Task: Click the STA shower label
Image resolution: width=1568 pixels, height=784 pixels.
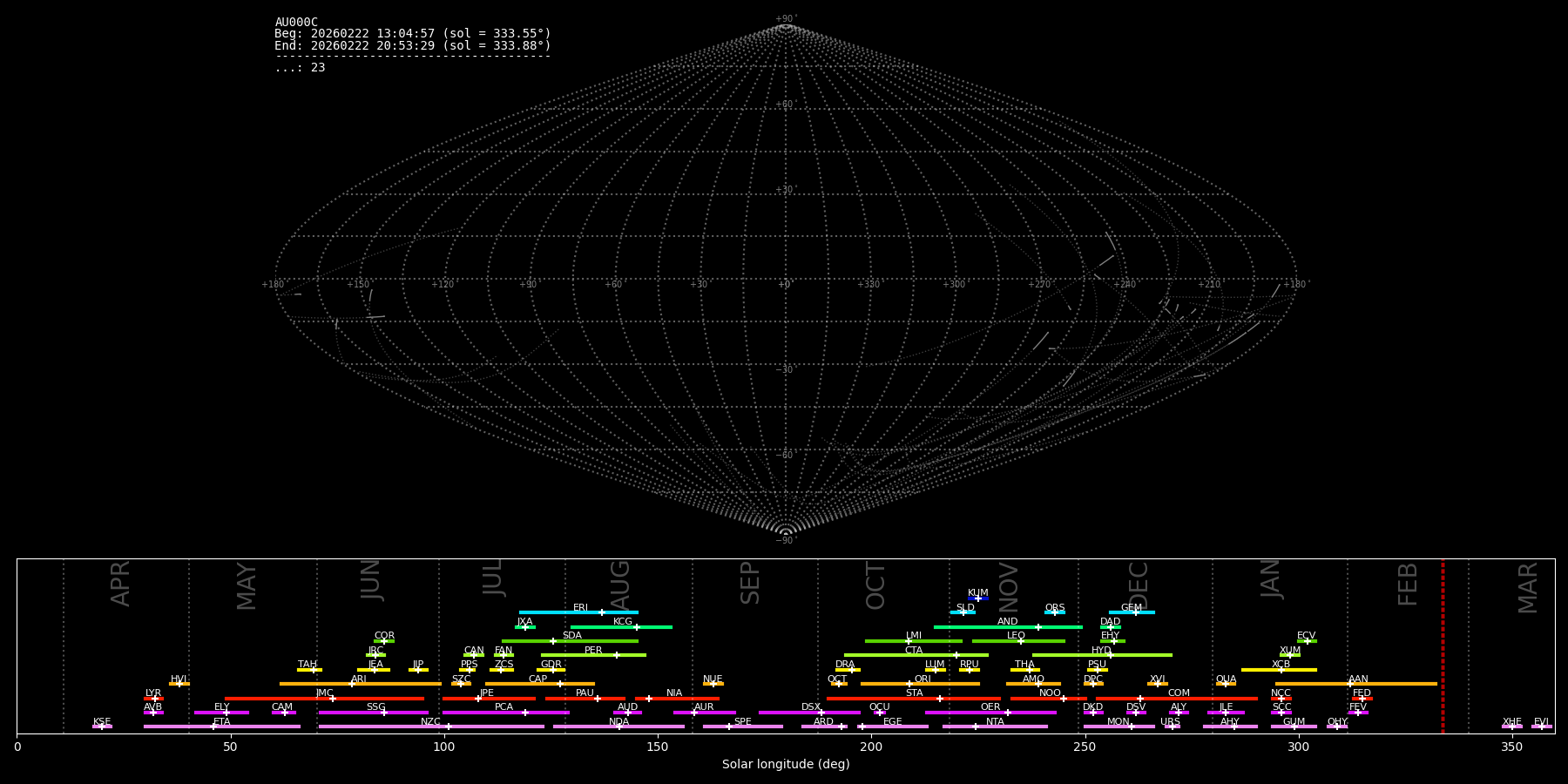Action: [914, 693]
